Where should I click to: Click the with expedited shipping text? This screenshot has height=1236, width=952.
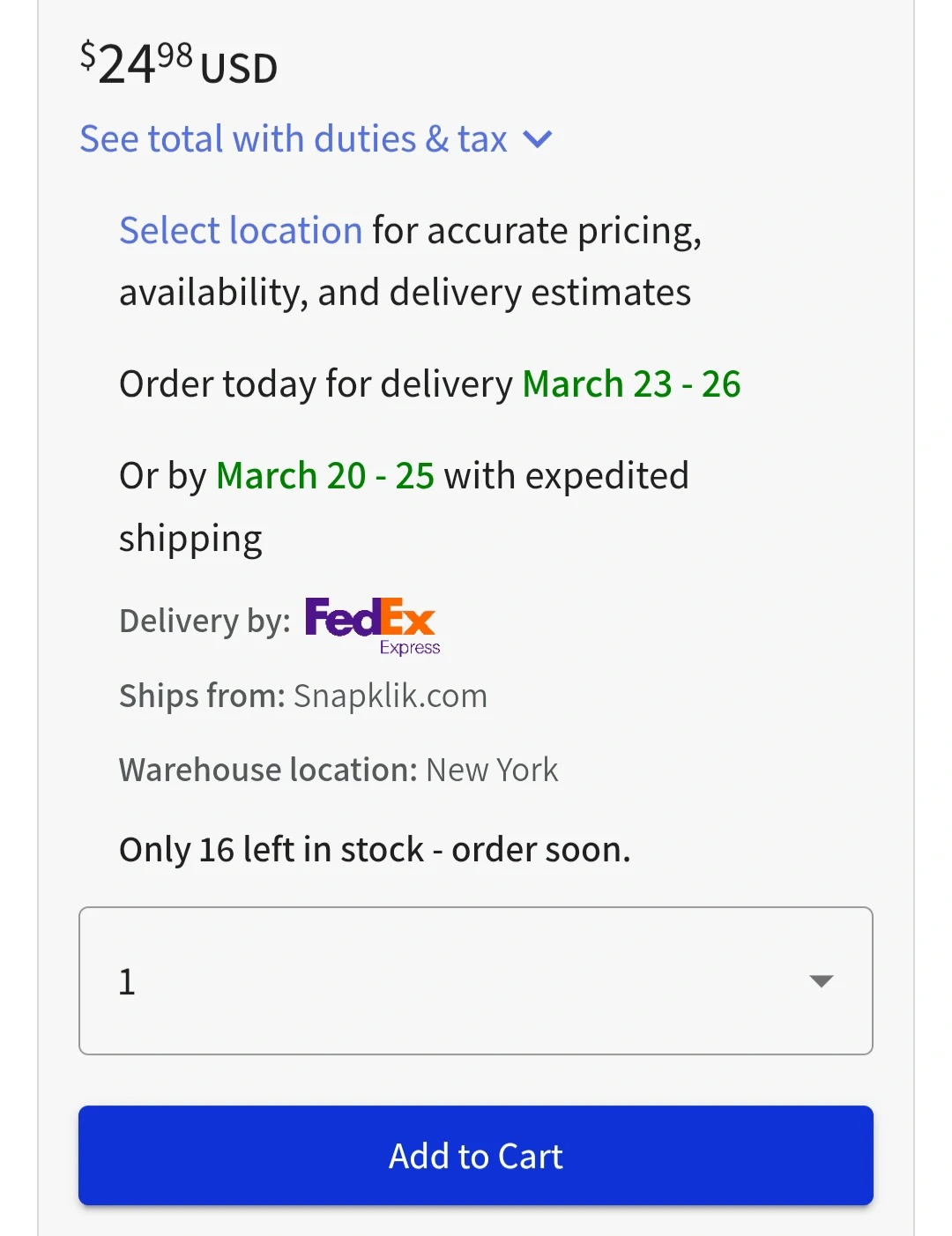point(566,476)
